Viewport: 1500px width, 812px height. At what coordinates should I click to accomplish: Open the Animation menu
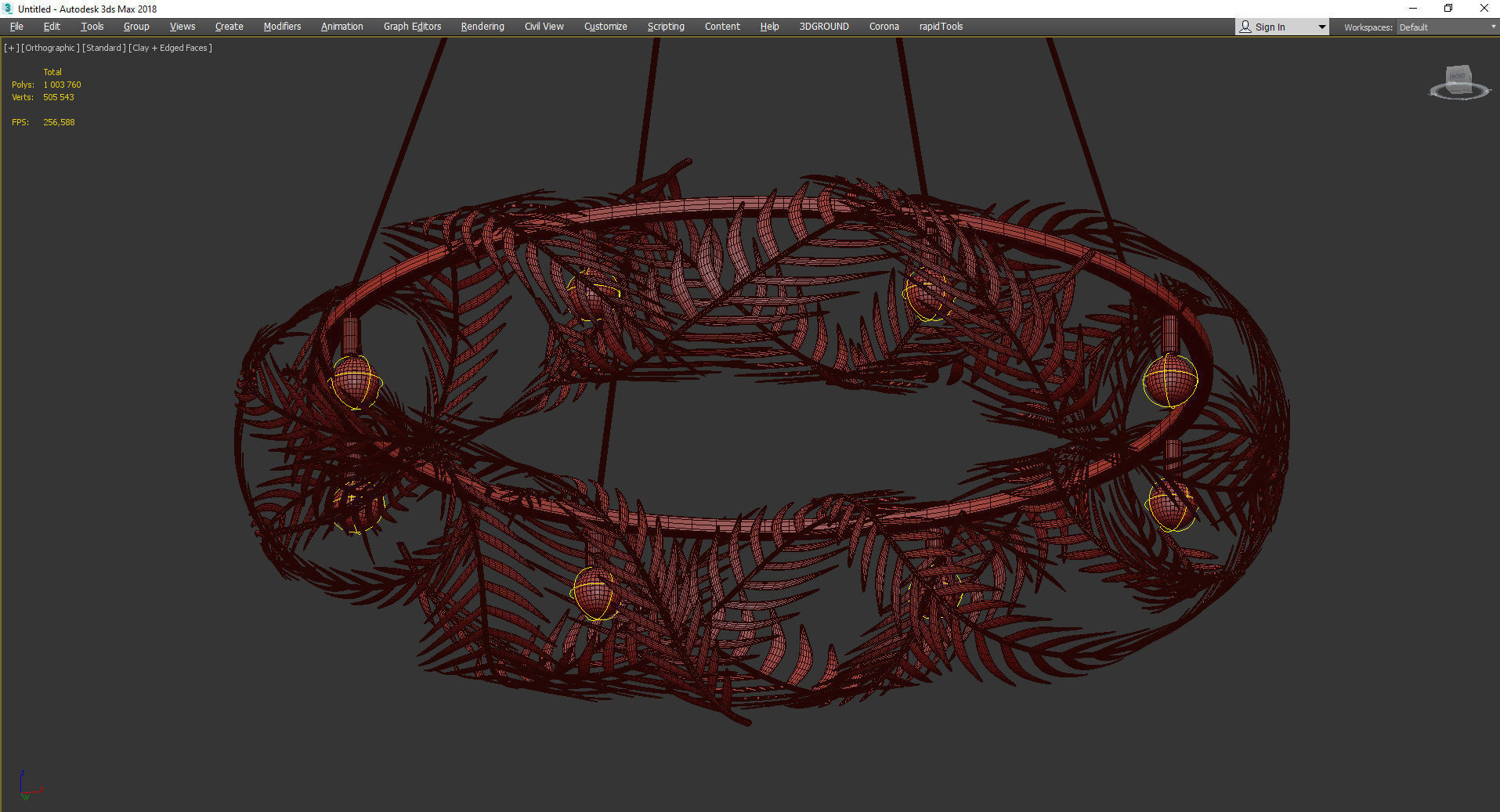342,27
